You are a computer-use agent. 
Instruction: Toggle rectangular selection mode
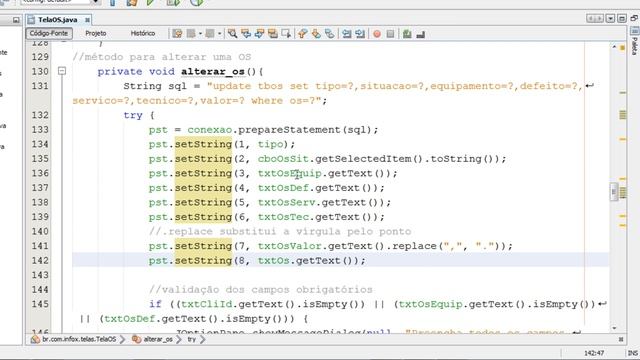(286, 33)
